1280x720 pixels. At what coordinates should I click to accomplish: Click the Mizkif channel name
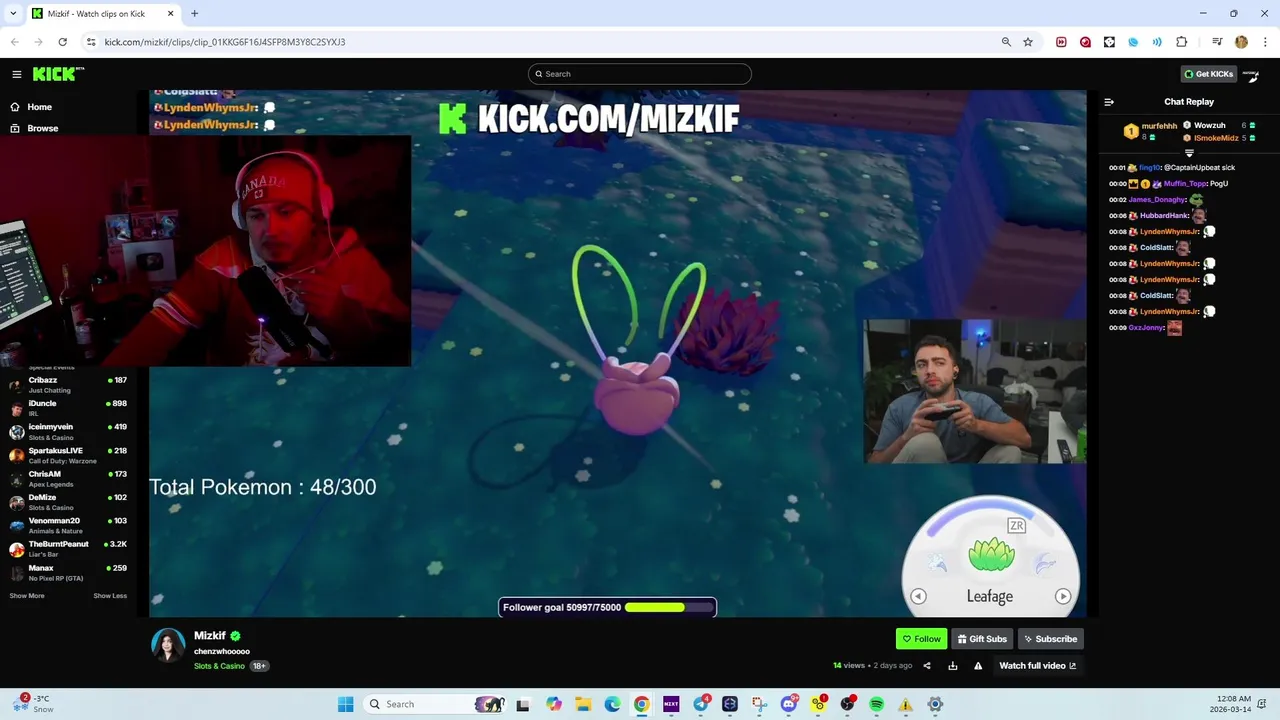[209, 636]
